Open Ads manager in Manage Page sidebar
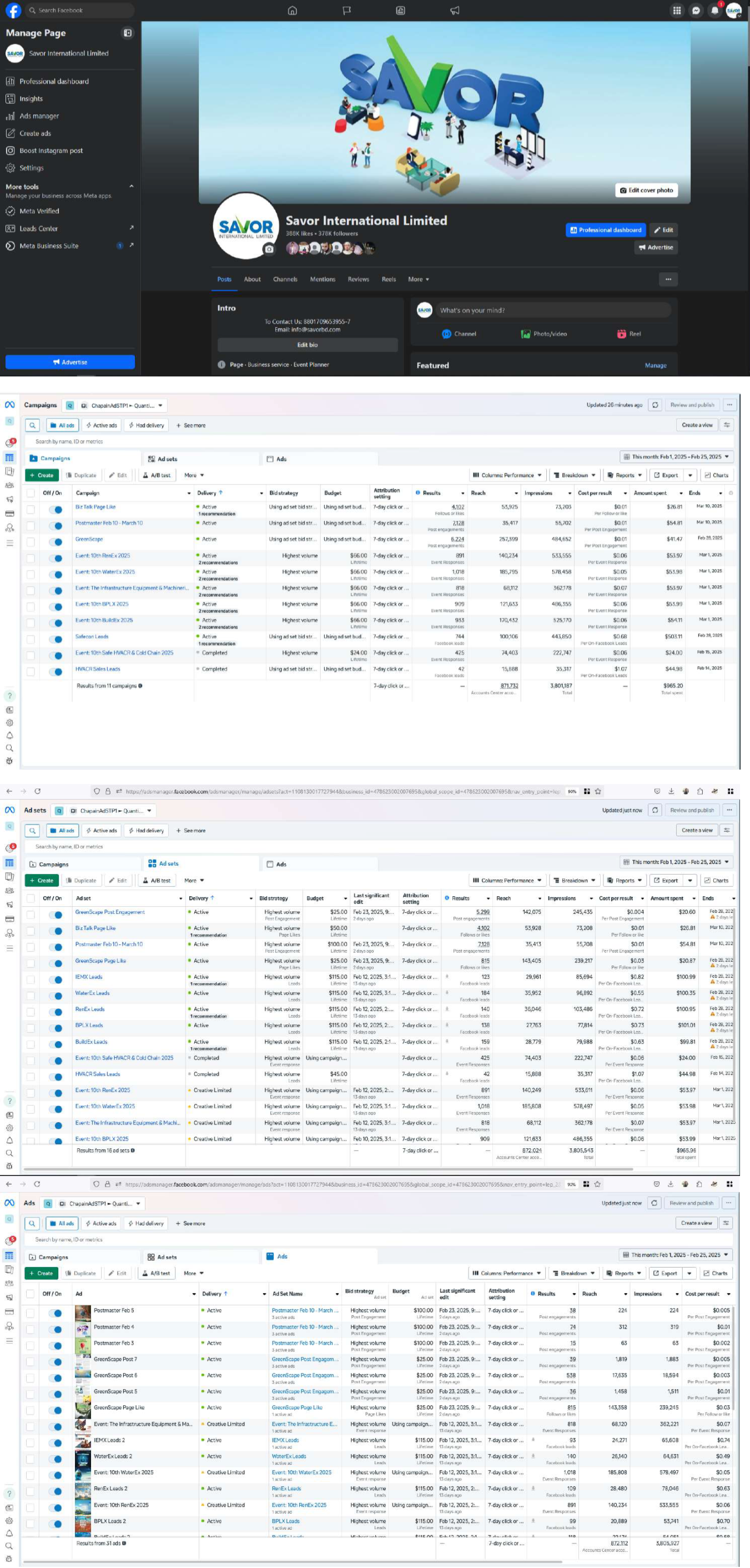 click(39, 115)
